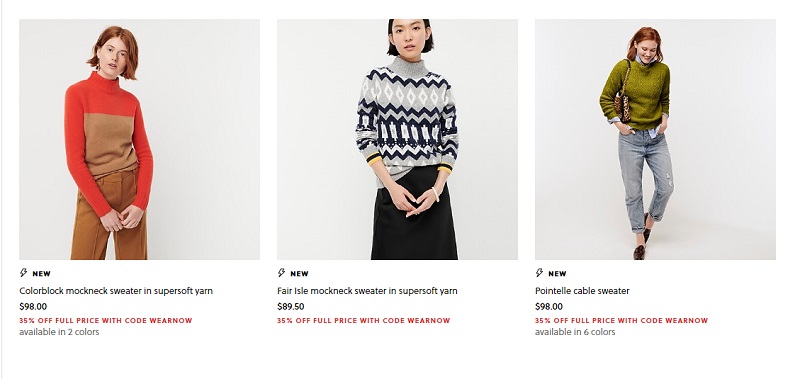Click lightning bolt icon above Colorblock sweater
Image resolution: width=800 pixels, height=379 pixels.
[x=23, y=273]
